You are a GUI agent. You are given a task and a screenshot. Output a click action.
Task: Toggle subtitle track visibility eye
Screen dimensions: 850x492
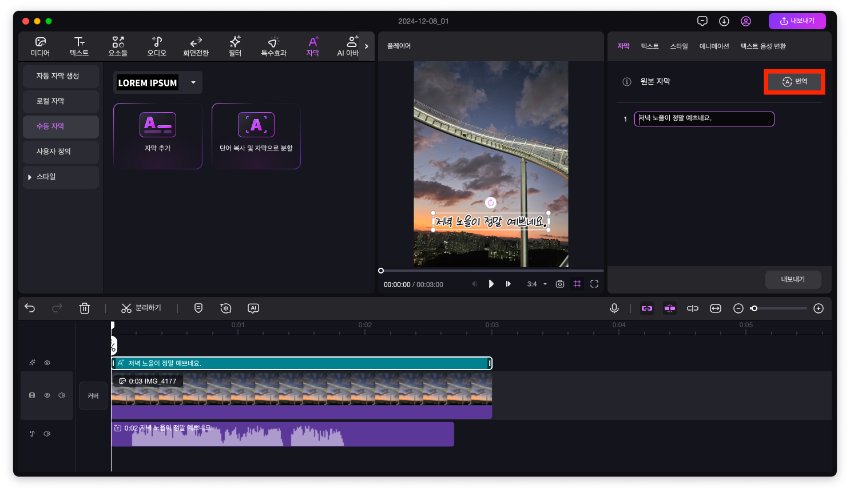[x=47, y=362]
